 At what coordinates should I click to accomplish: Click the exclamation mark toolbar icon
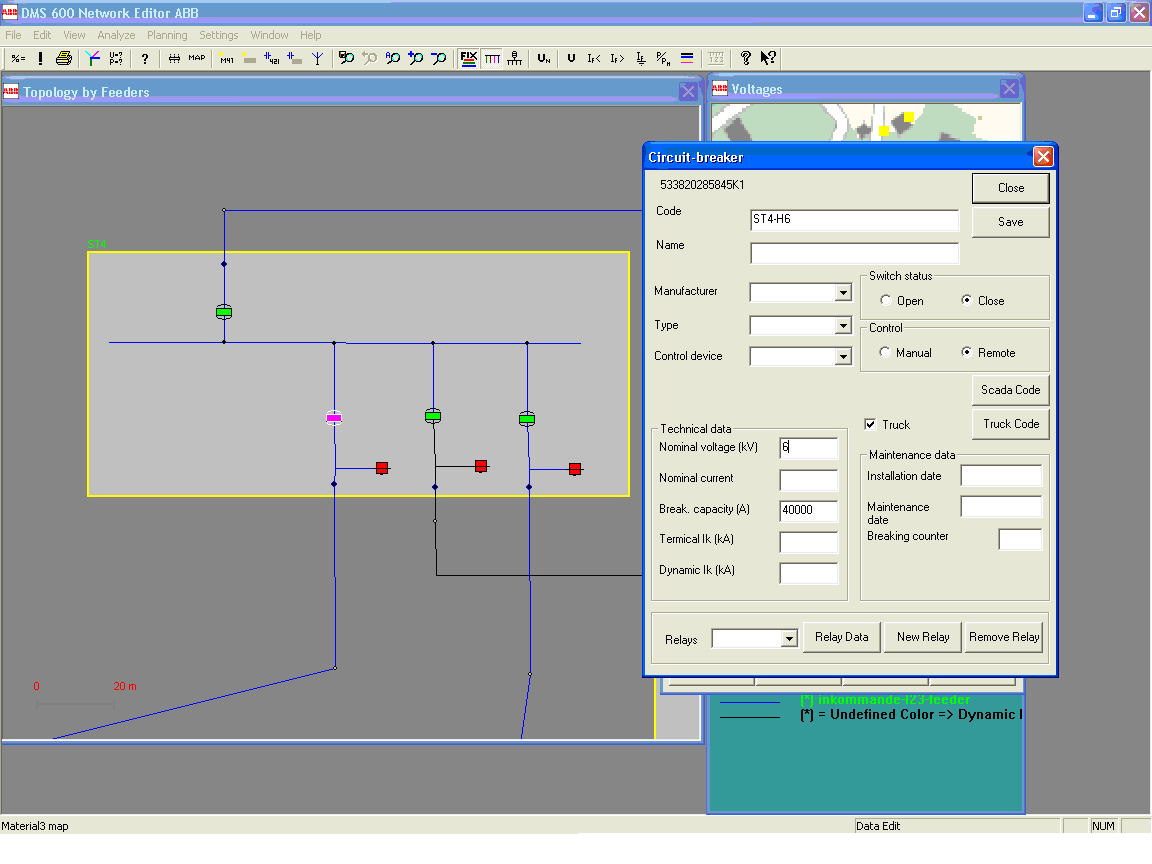click(40, 58)
